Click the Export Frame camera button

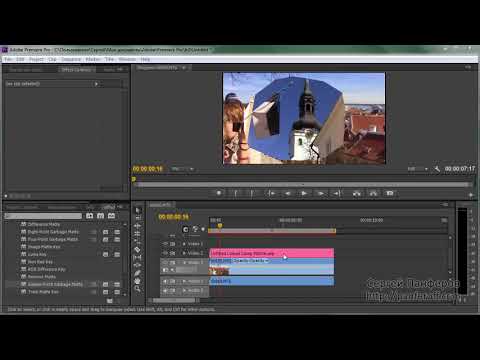pos(389,193)
